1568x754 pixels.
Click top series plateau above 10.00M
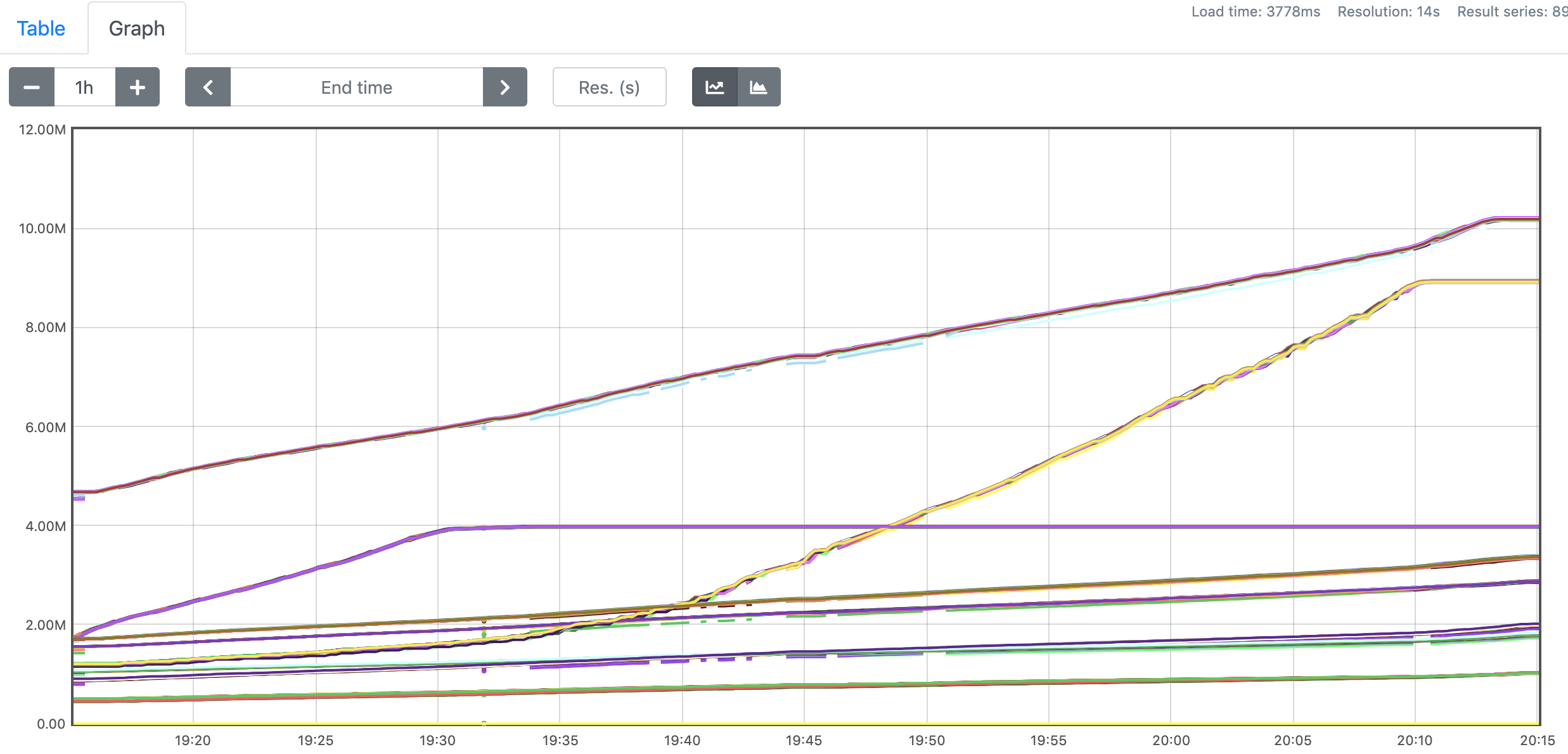click(x=1518, y=219)
